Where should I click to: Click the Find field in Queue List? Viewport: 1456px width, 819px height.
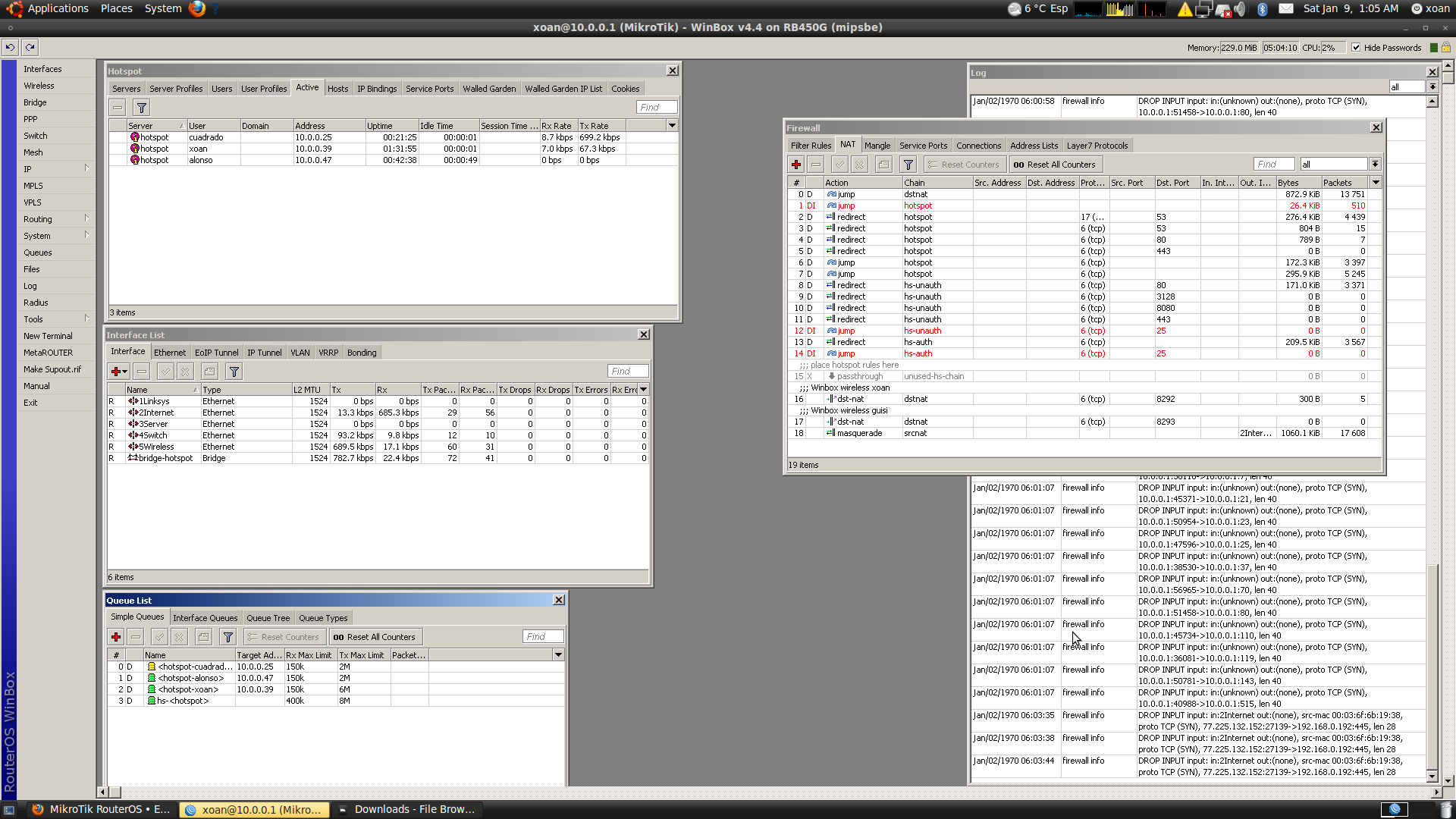(543, 637)
